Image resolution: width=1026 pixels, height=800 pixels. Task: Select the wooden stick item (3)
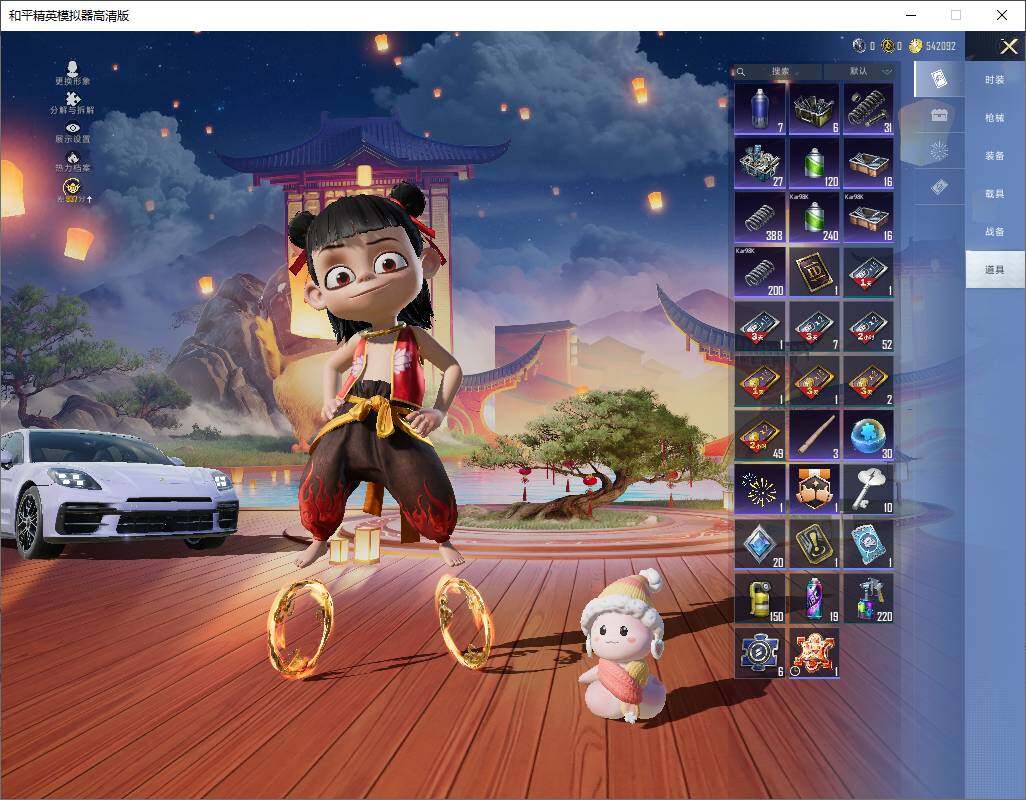814,435
